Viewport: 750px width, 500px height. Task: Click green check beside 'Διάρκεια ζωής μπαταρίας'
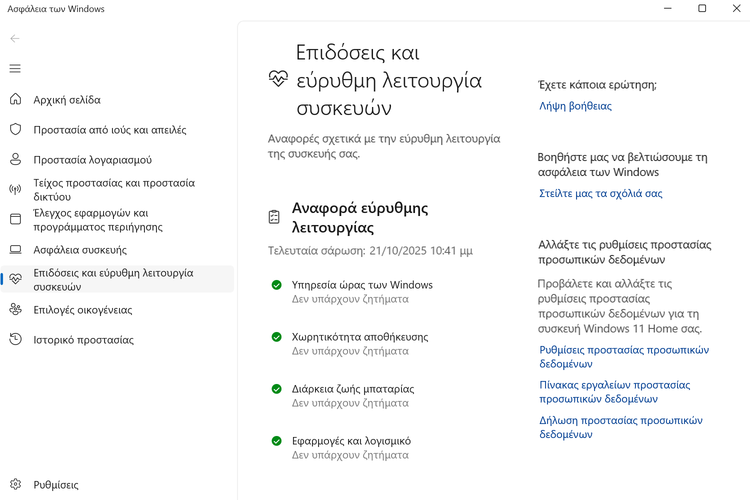pyautogui.click(x=277, y=389)
